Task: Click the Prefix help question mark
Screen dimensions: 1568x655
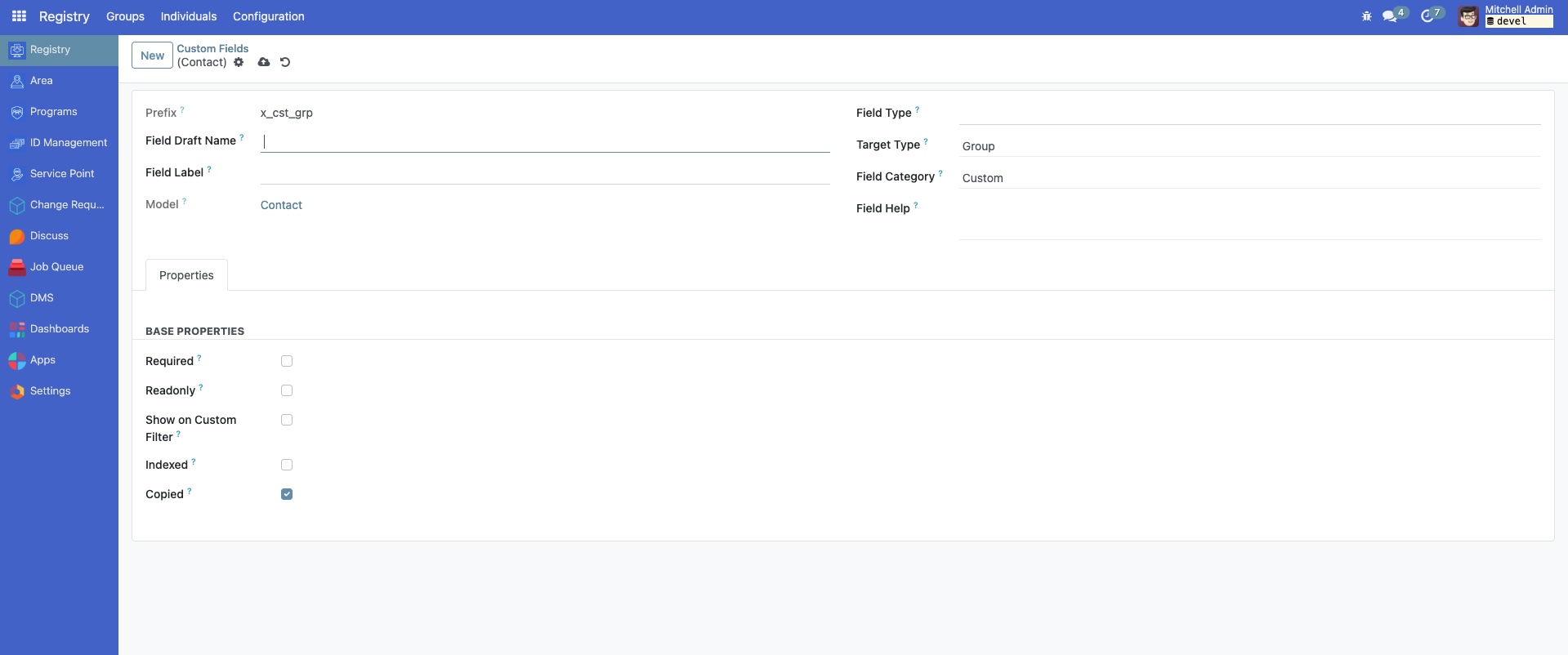Action: point(182,109)
